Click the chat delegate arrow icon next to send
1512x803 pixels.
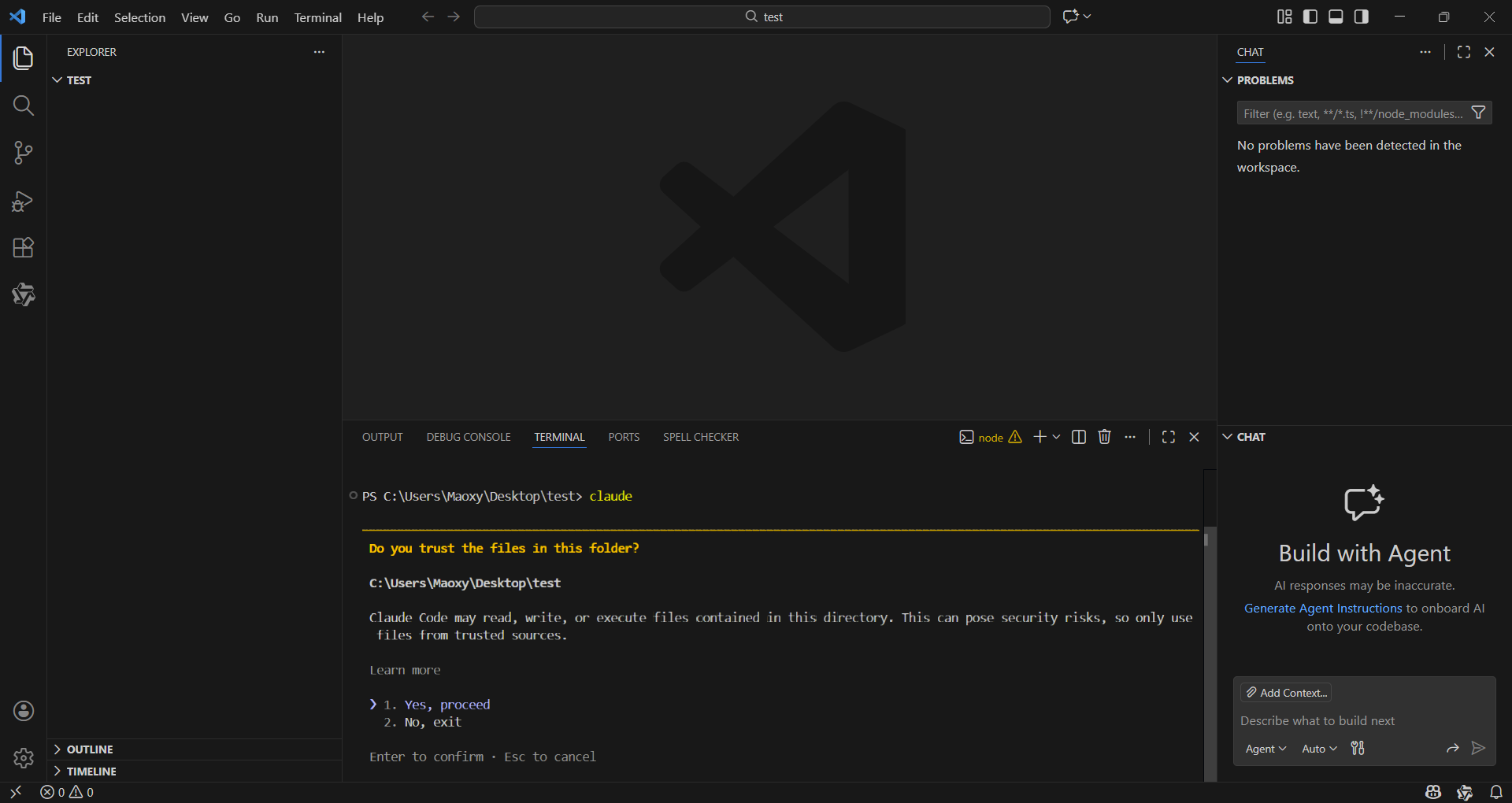coord(1453,748)
